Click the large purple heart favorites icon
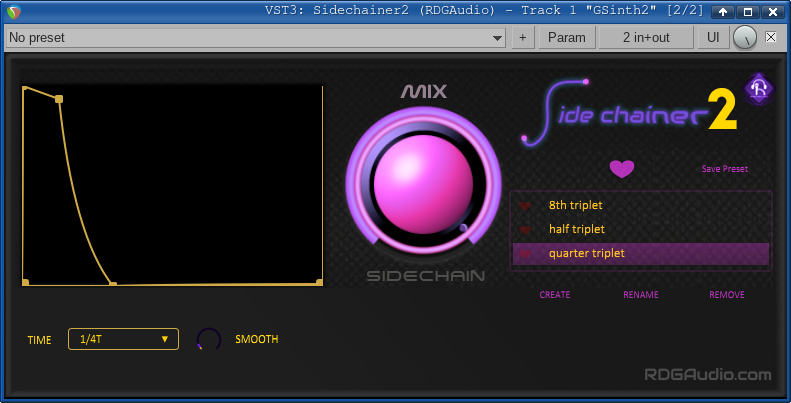This screenshot has height=403, width=791. tap(622, 169)
